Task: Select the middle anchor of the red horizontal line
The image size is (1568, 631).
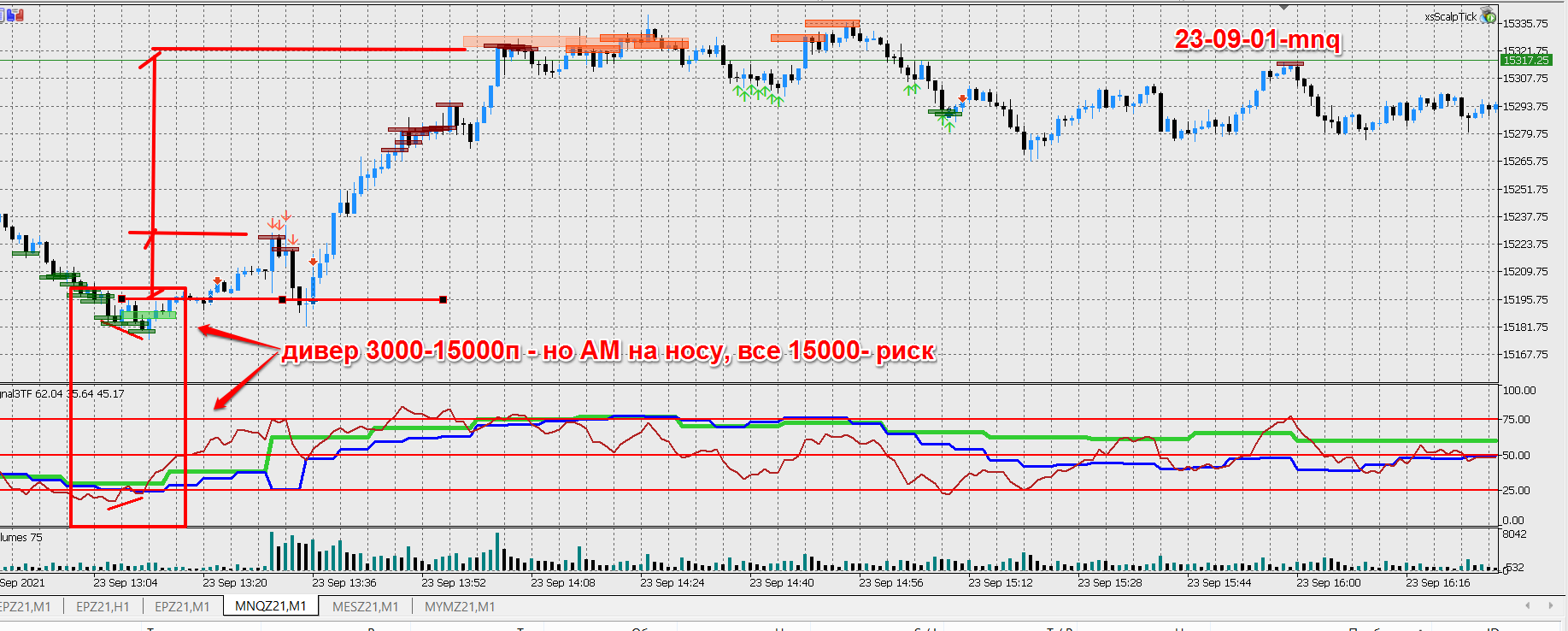Action: [x=283, y=299]
